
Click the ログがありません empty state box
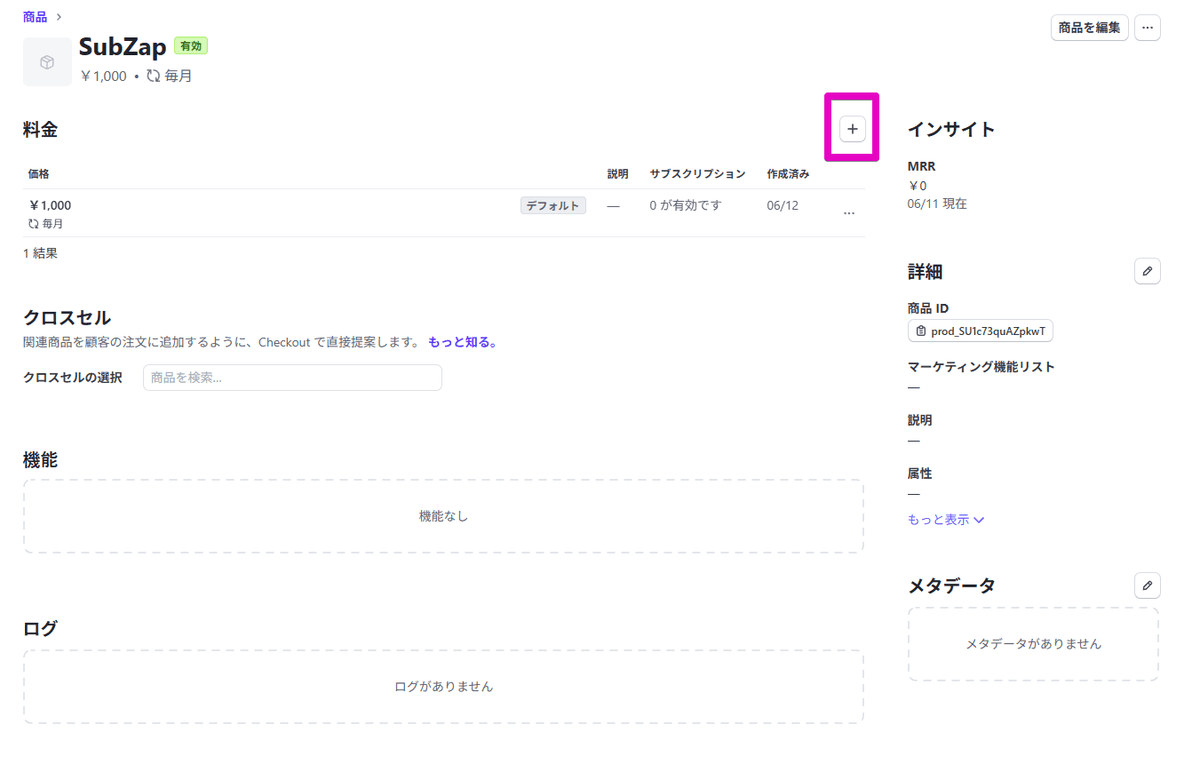(x=443, y=687)
